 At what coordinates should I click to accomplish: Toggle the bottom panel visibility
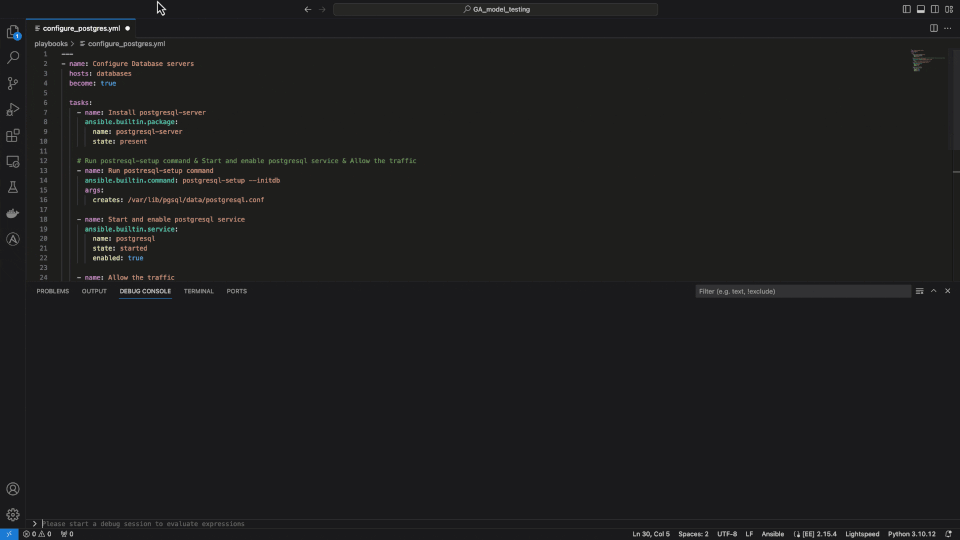921,9
